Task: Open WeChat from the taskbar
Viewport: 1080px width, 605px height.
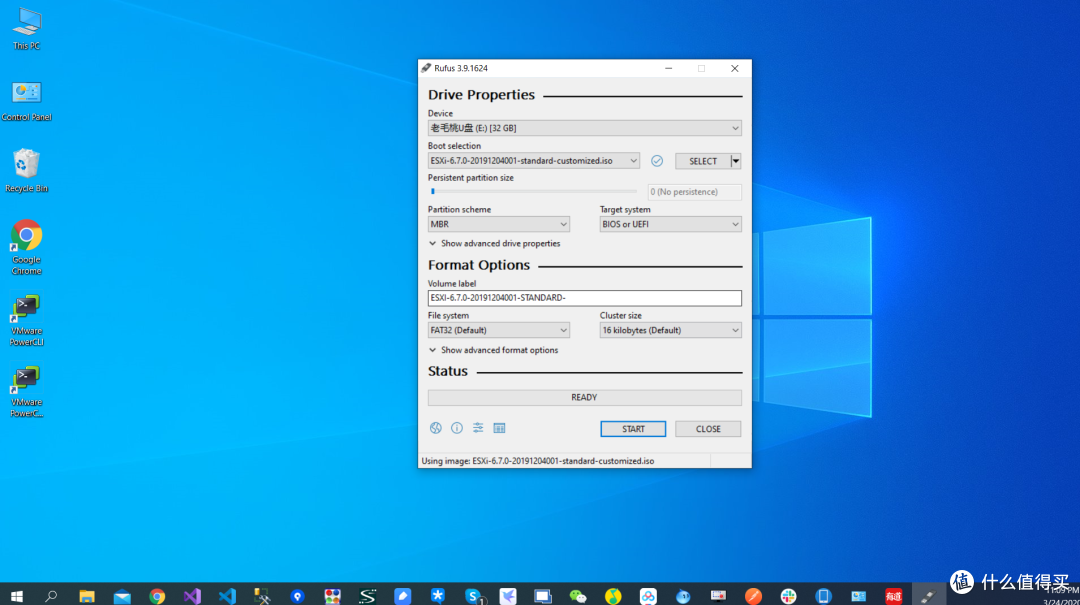Action: pos(578,595)
